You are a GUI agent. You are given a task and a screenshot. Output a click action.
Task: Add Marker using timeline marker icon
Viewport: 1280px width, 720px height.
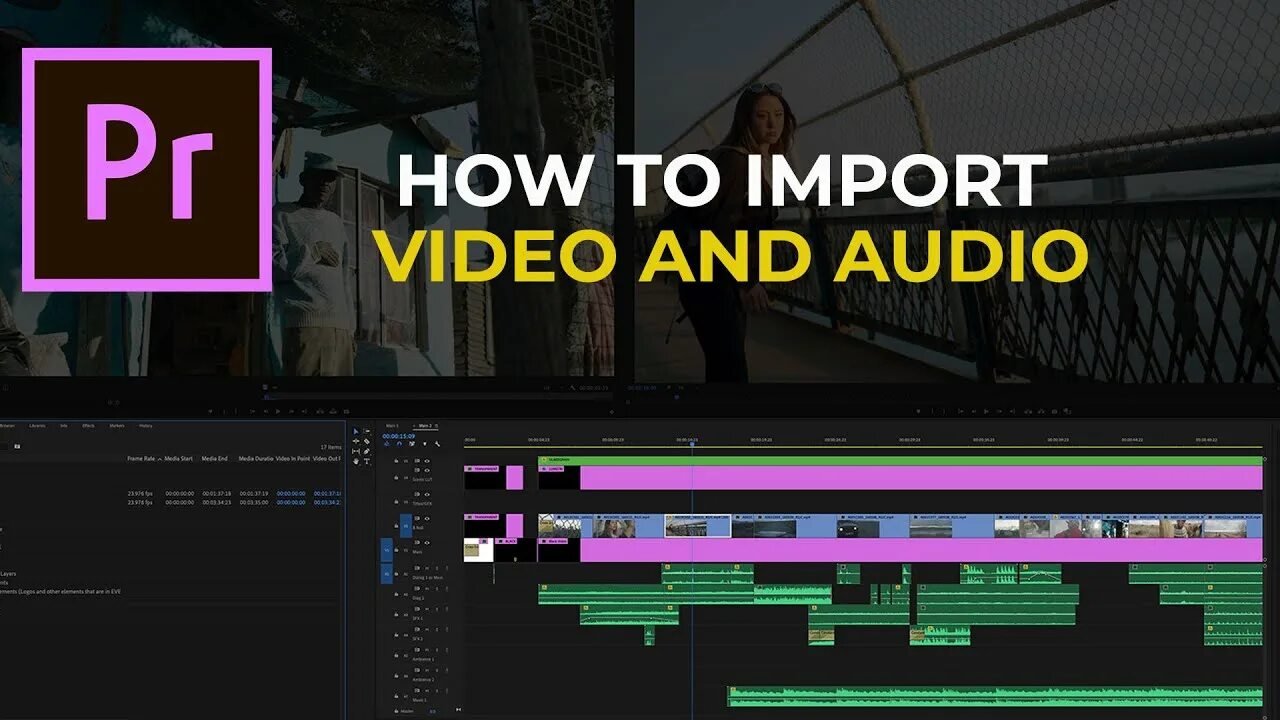[425, 444]
